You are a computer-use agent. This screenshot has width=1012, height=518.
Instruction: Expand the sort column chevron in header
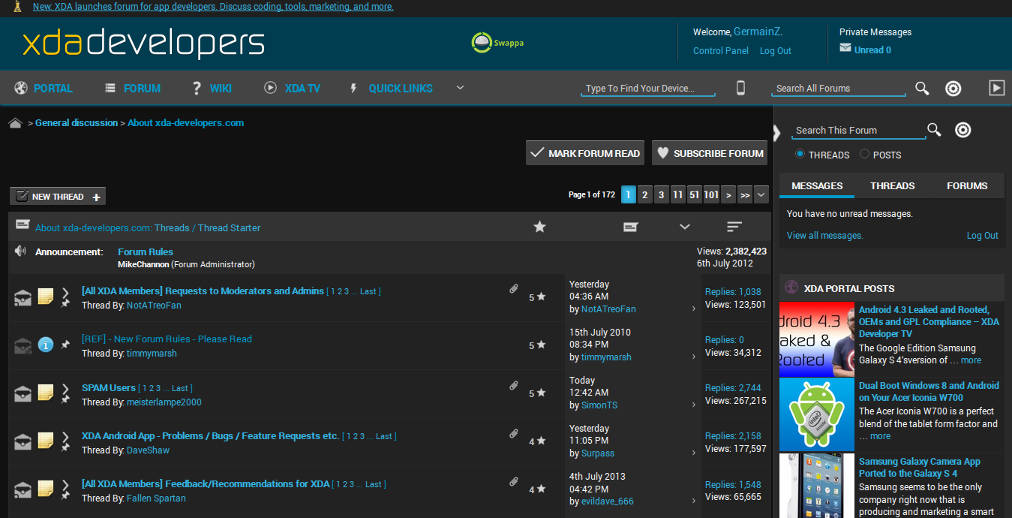tap(685, 227)
